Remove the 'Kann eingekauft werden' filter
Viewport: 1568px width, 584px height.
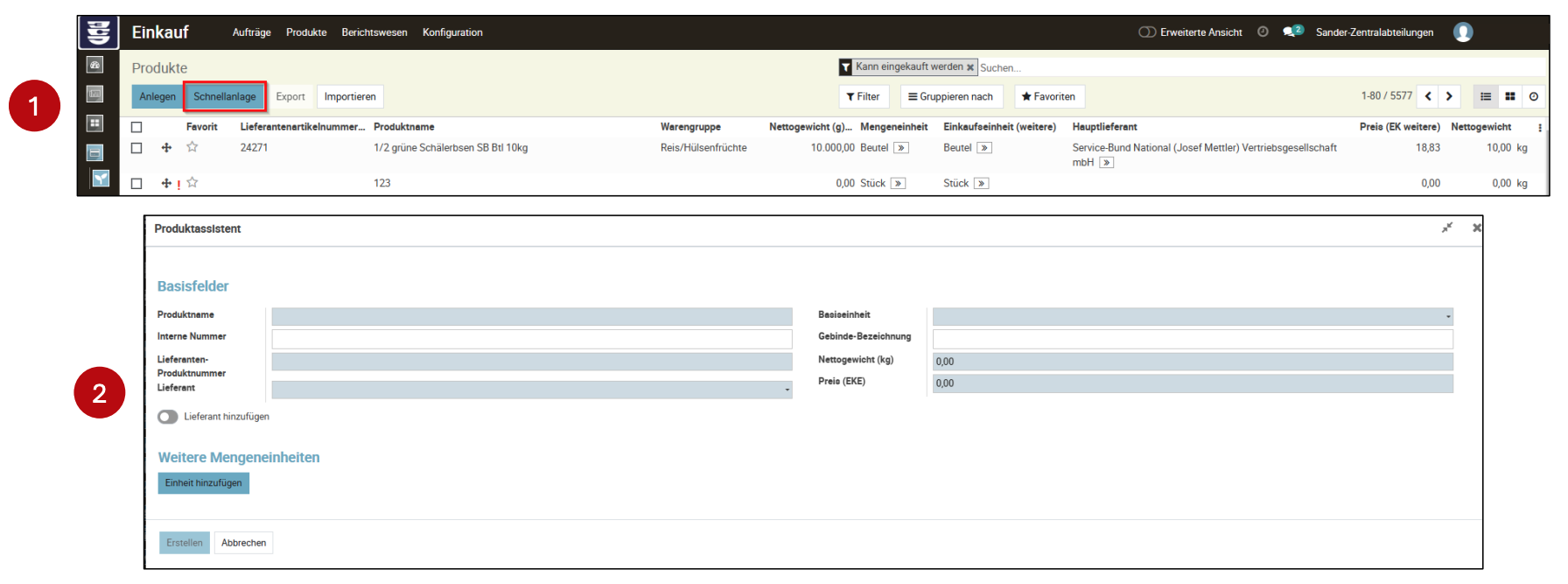969,67
